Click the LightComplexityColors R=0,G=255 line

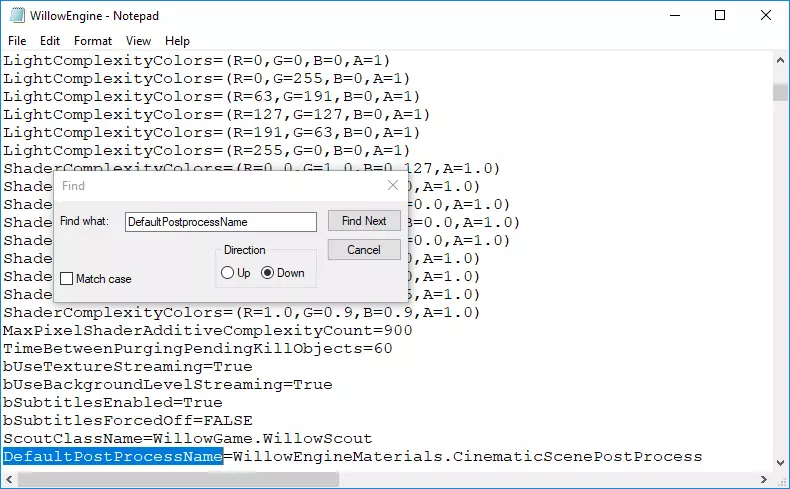[207, 79]
